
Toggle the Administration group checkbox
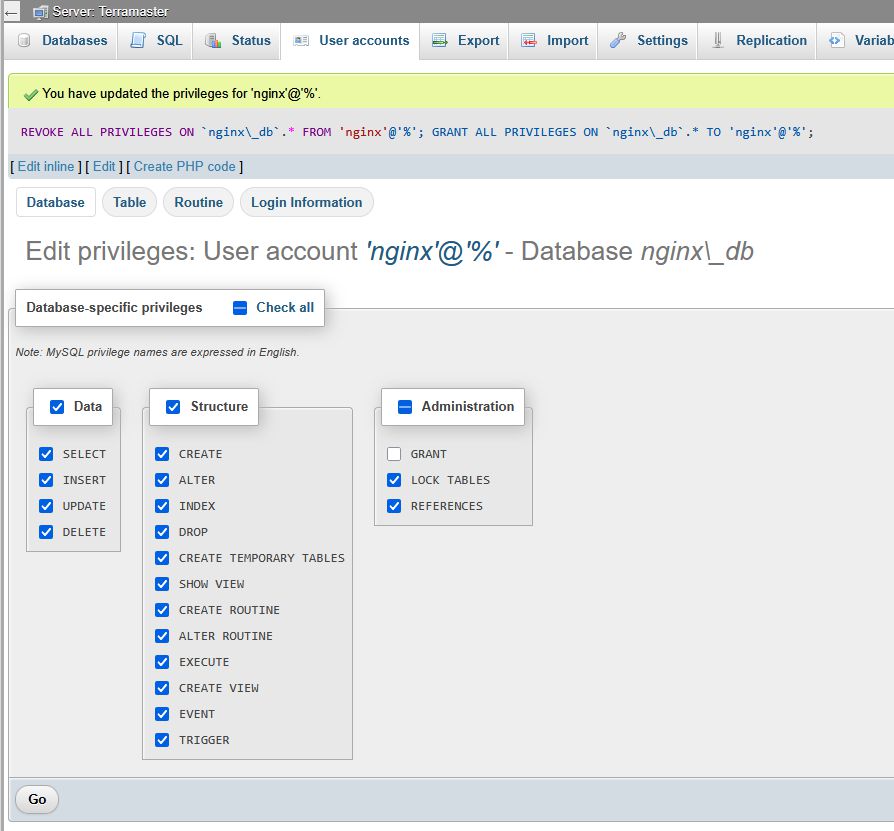tap(405, 407)
